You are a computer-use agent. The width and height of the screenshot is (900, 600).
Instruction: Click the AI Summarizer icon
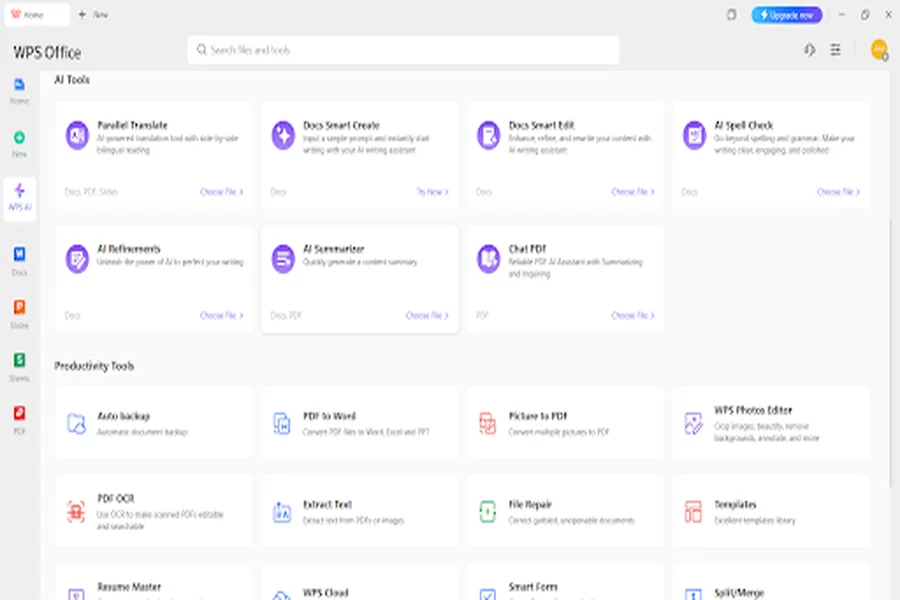click(283, 258)
